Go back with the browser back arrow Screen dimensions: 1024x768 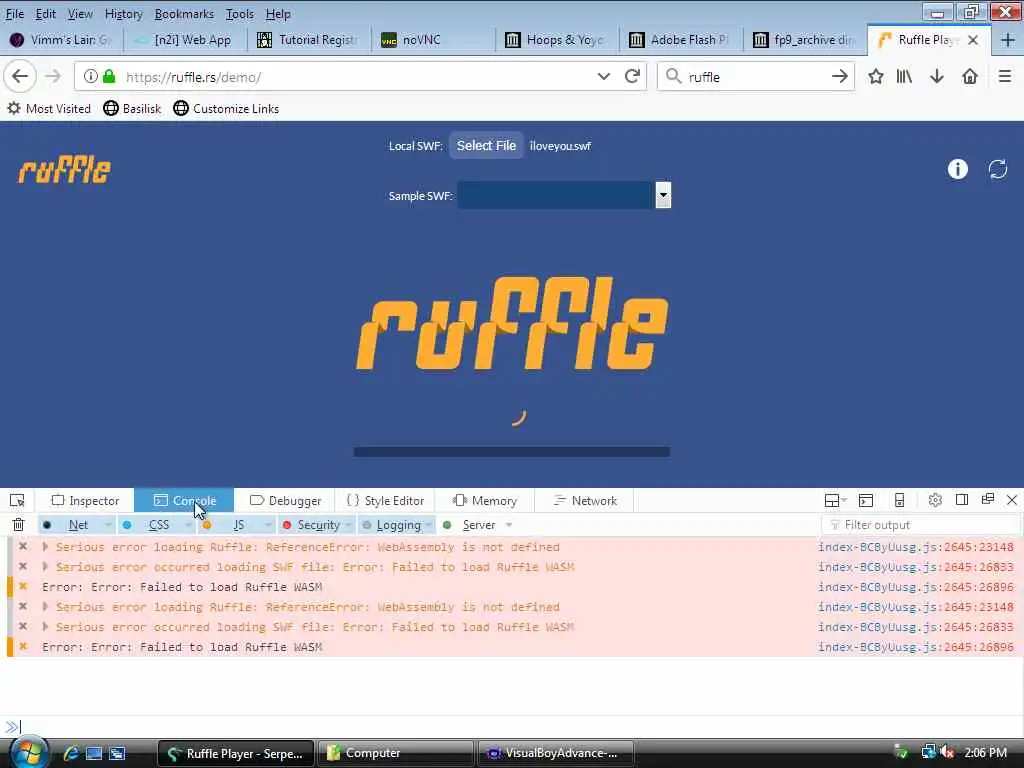20,76
